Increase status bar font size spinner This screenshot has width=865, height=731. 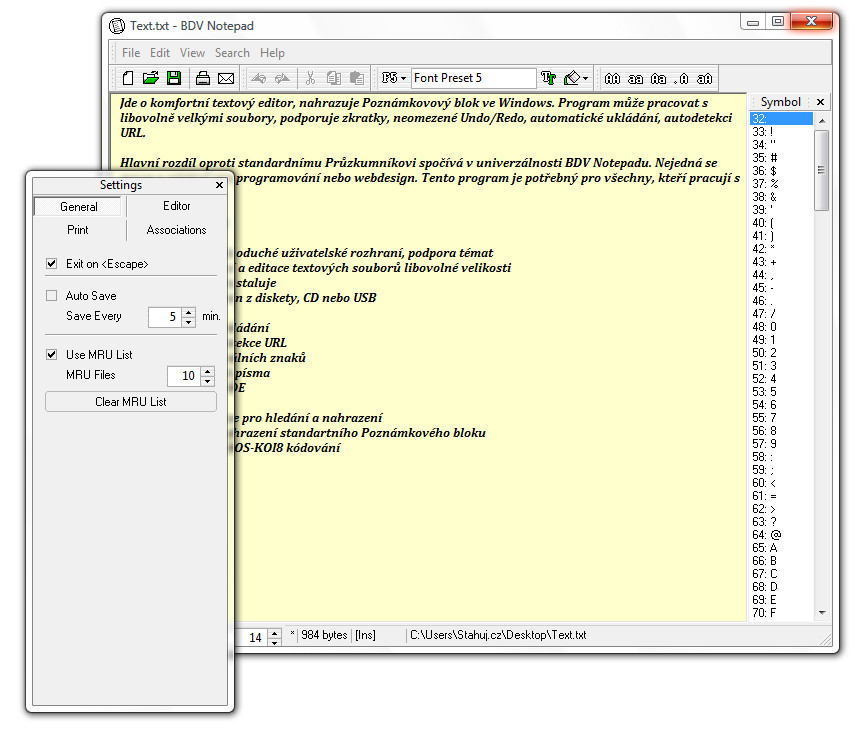275,633
